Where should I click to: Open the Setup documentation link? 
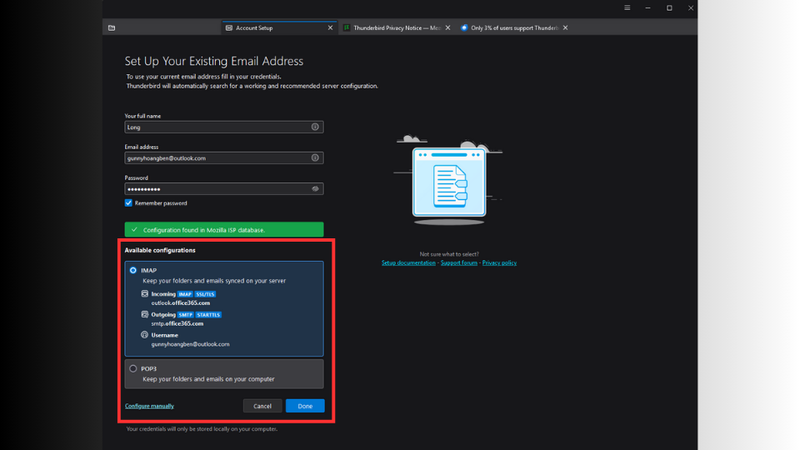pos(409,263)
